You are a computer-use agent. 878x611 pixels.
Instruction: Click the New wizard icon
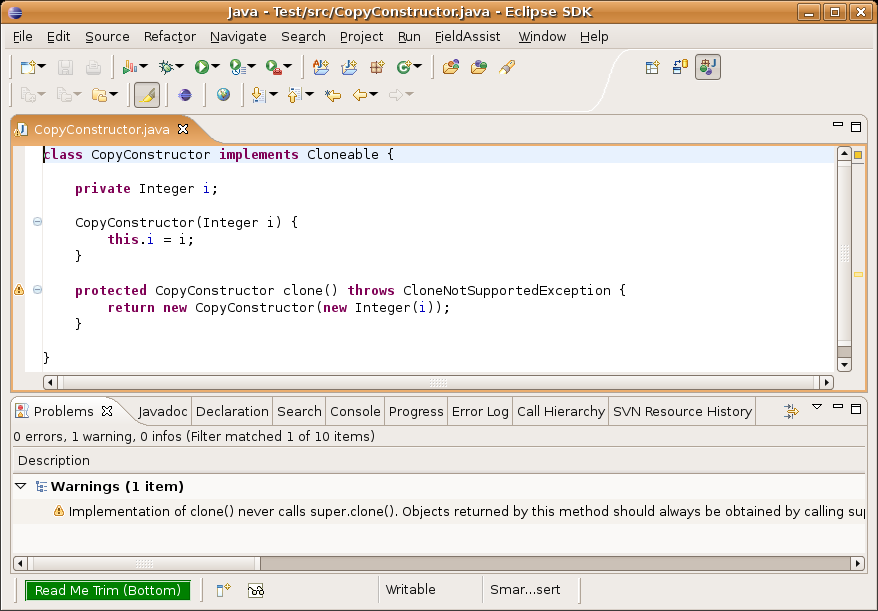[x=27, y=68]
